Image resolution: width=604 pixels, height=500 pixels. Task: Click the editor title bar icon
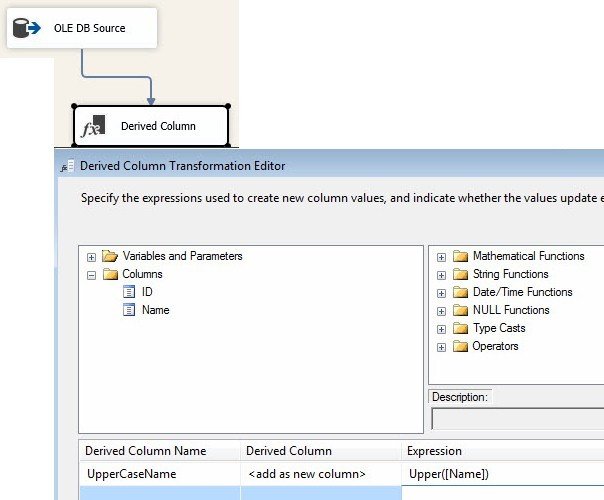[67, 166]
